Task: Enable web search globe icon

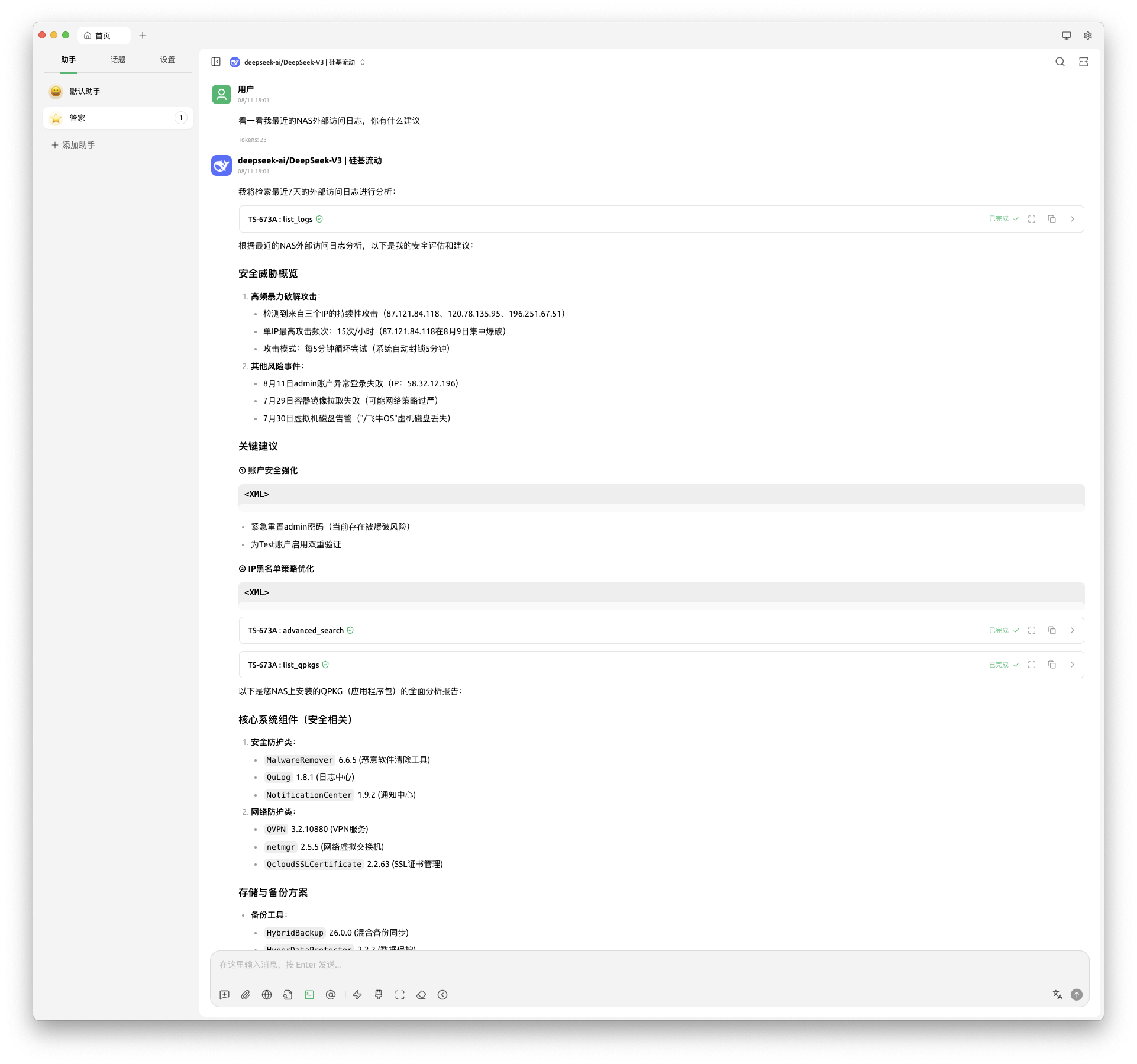Action: tap(267, 995)
